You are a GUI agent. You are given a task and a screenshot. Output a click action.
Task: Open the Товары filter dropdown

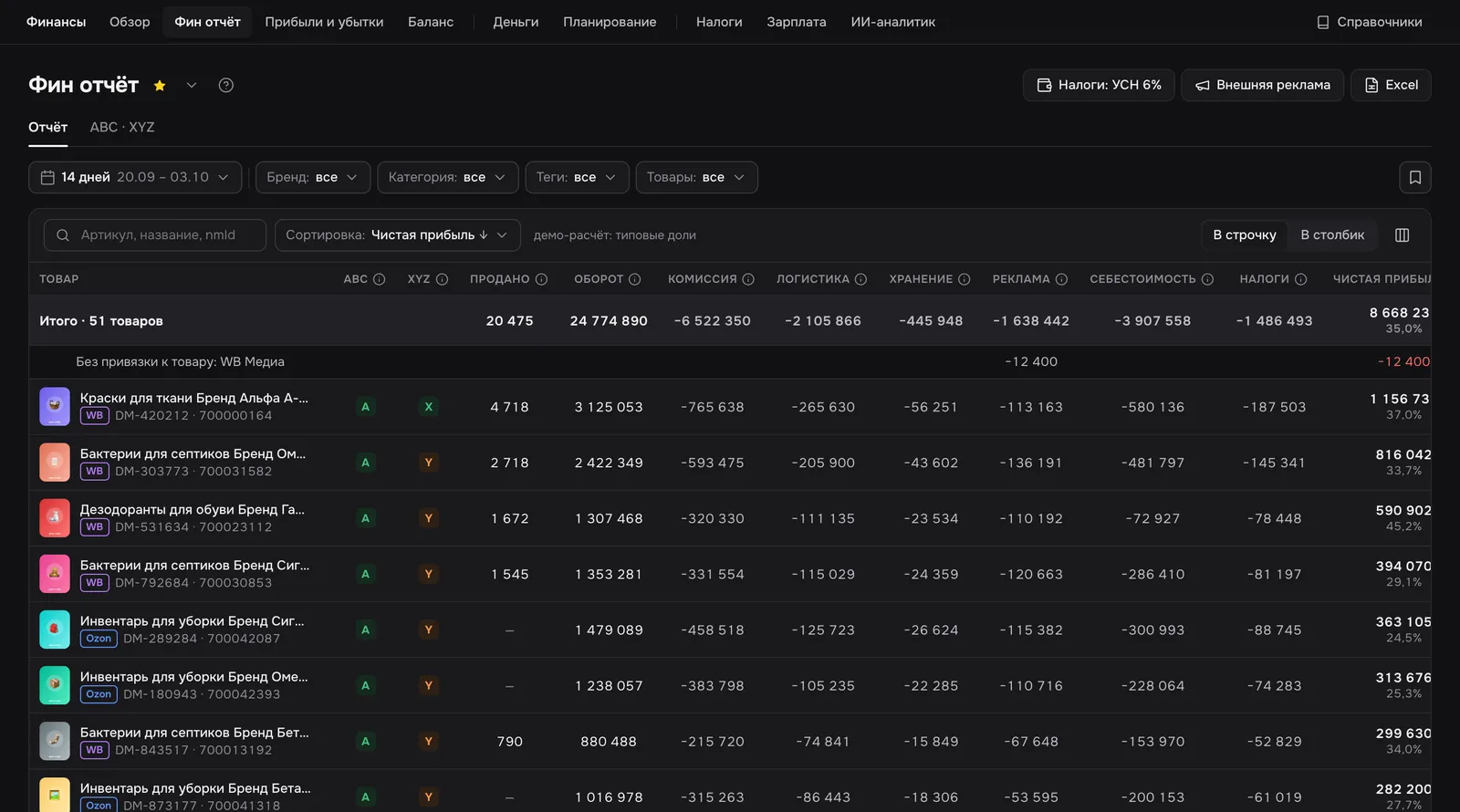click(x=696, y=177)
